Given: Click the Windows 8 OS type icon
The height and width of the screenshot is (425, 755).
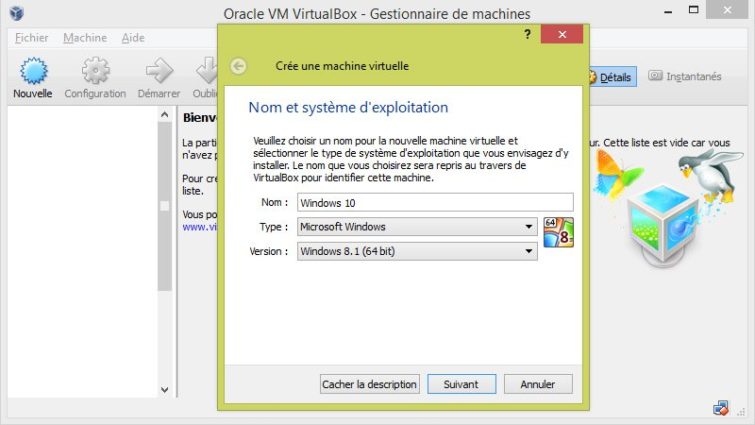Looking at the screenshot, I should click(x=559, y=232).
